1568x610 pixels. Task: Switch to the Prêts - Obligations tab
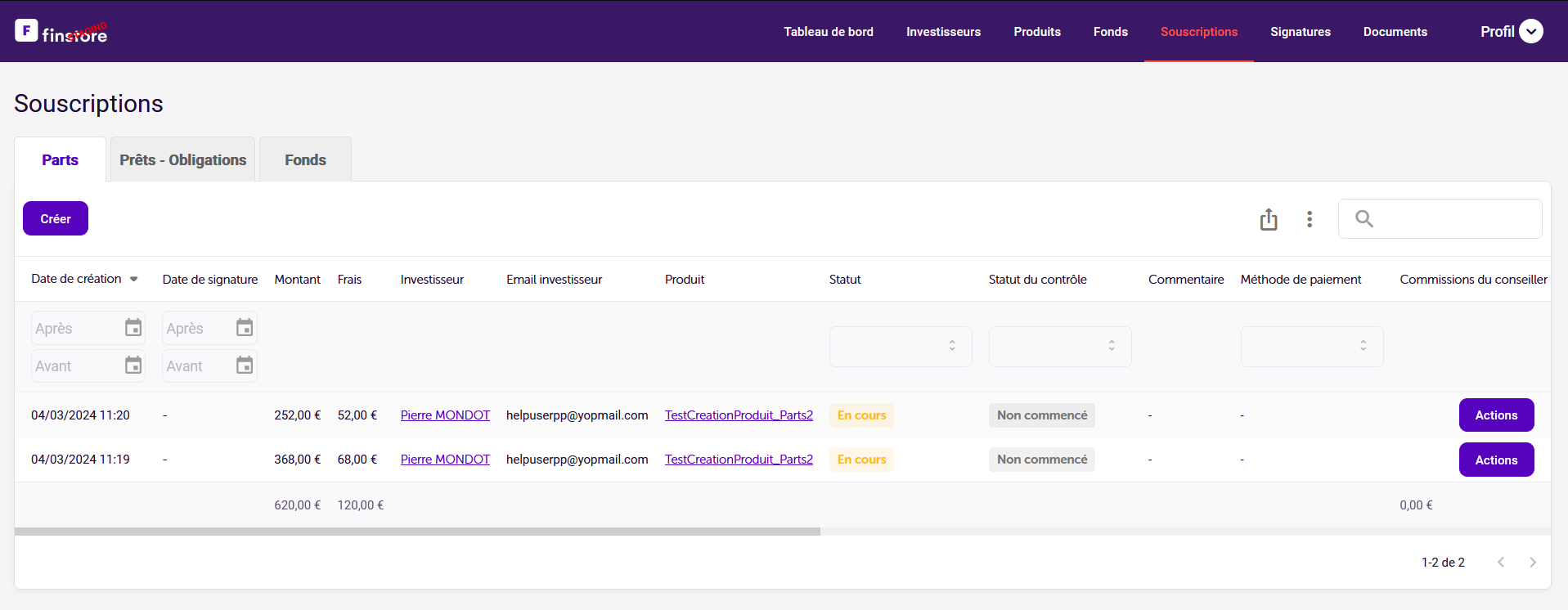tap(182, 160)
